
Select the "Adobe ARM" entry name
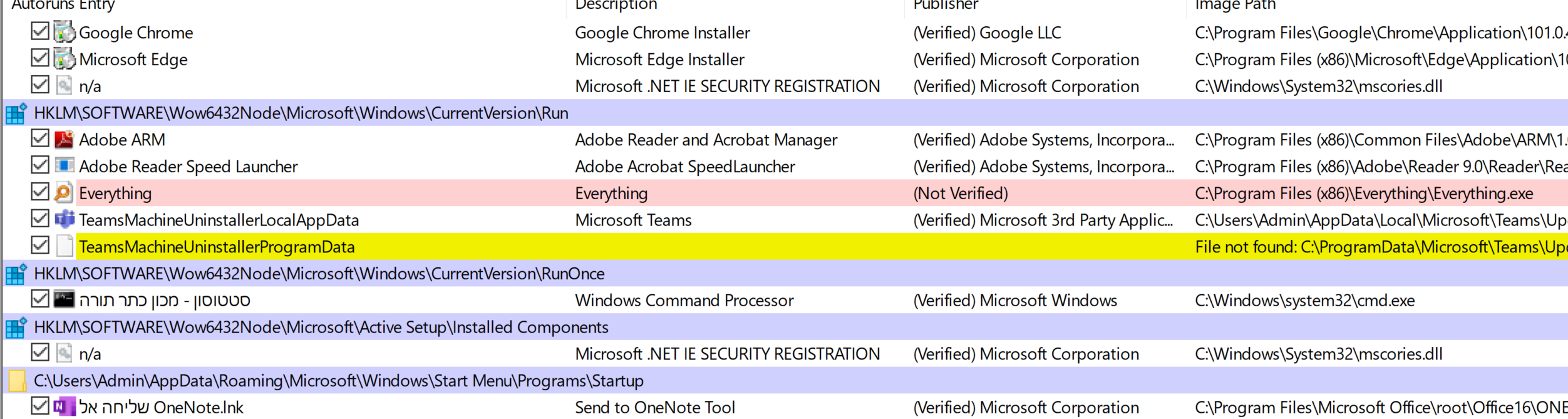122,140
